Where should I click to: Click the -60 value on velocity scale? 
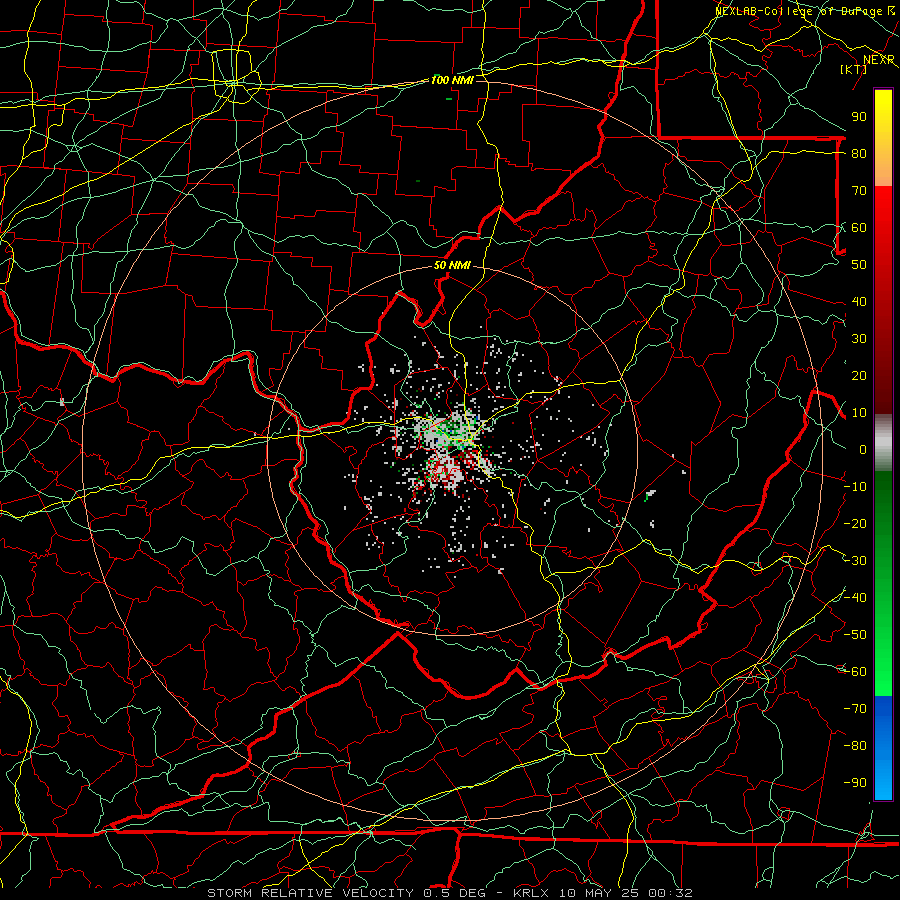(x=855, y=672)
